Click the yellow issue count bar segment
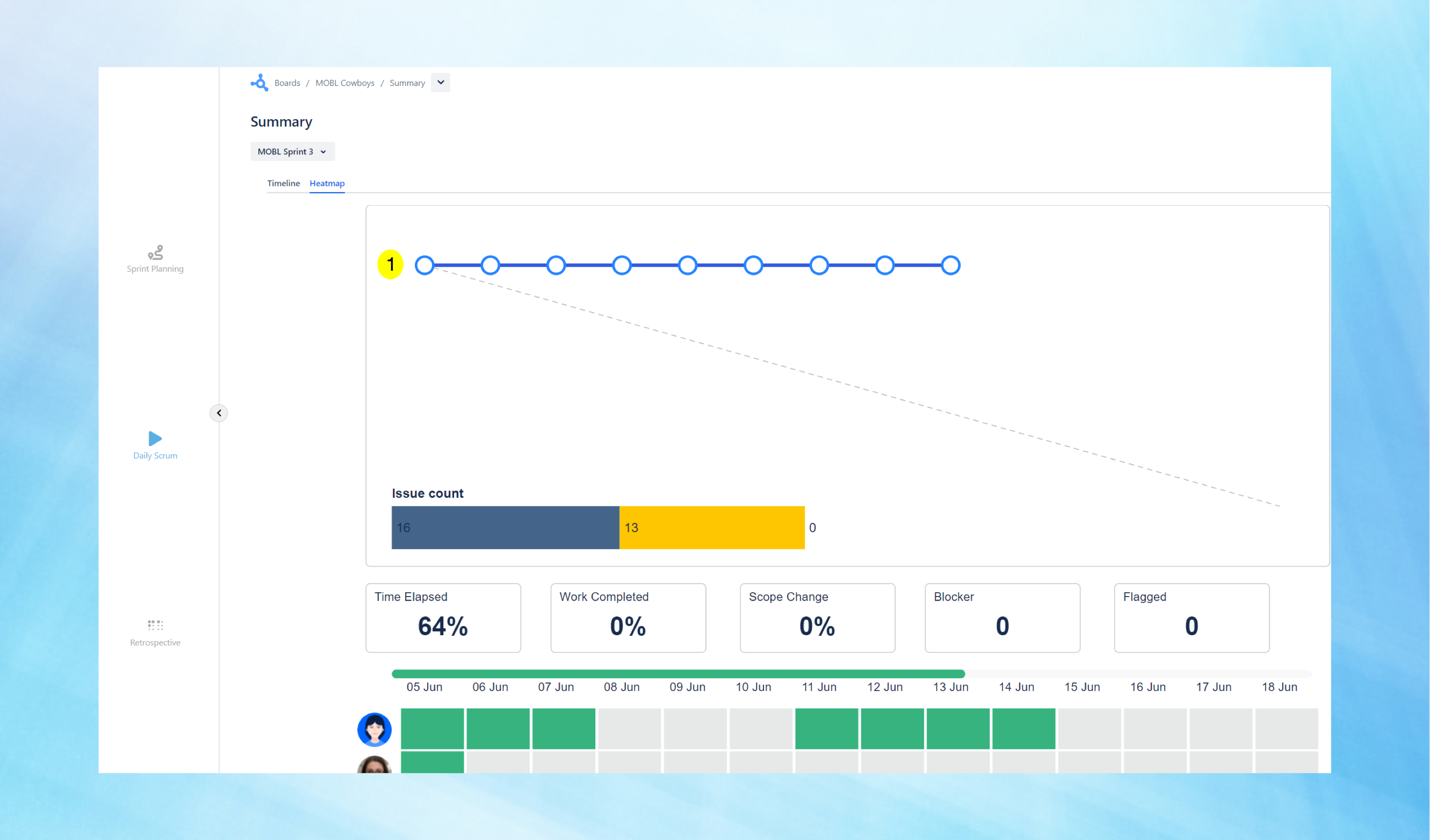The height and width of the screenshot is (840, 1430). click(x=712, y=527)
